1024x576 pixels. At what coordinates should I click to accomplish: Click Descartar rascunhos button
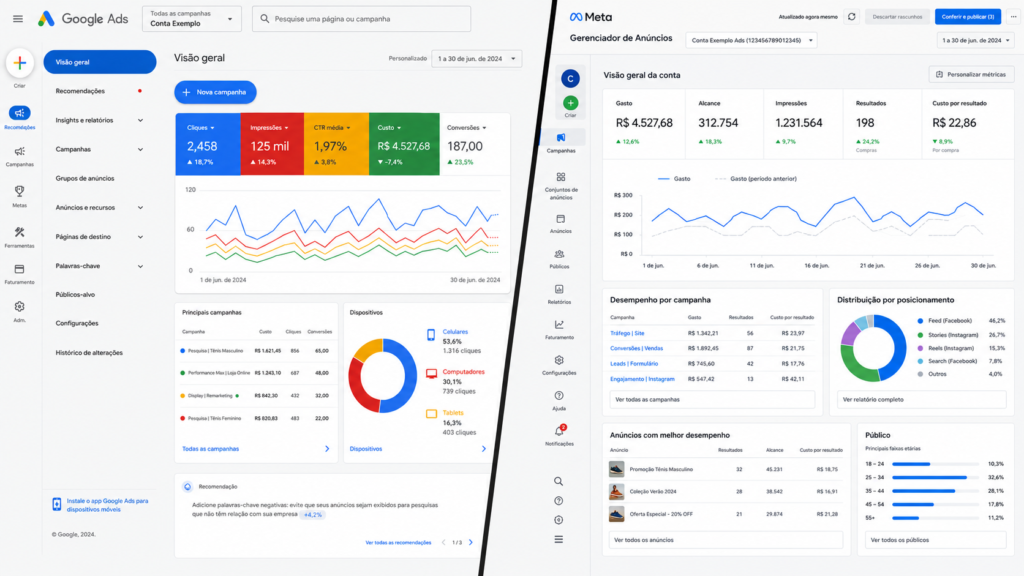[897, 17]
